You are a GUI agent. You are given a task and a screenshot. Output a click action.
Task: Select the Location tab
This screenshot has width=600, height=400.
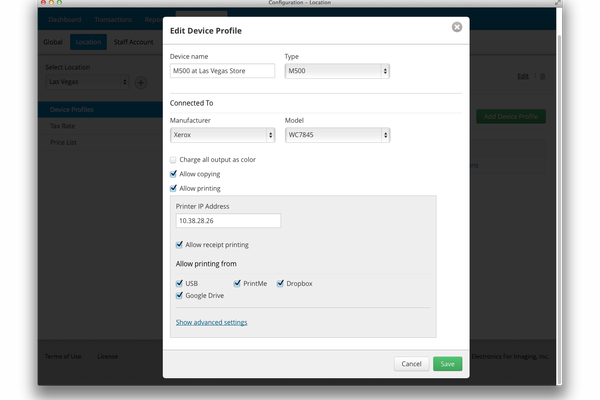point(88,42)
